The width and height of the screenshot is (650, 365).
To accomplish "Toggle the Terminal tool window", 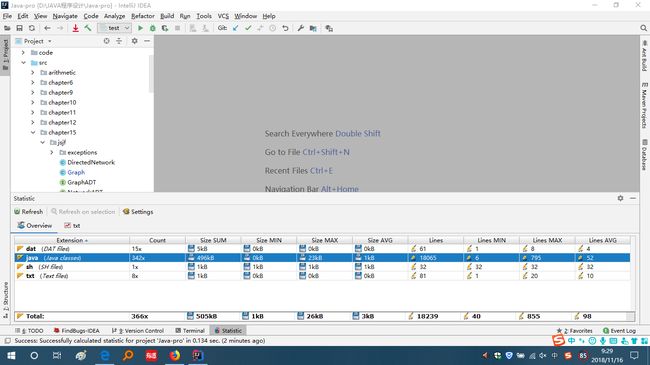I will [190, 331].
